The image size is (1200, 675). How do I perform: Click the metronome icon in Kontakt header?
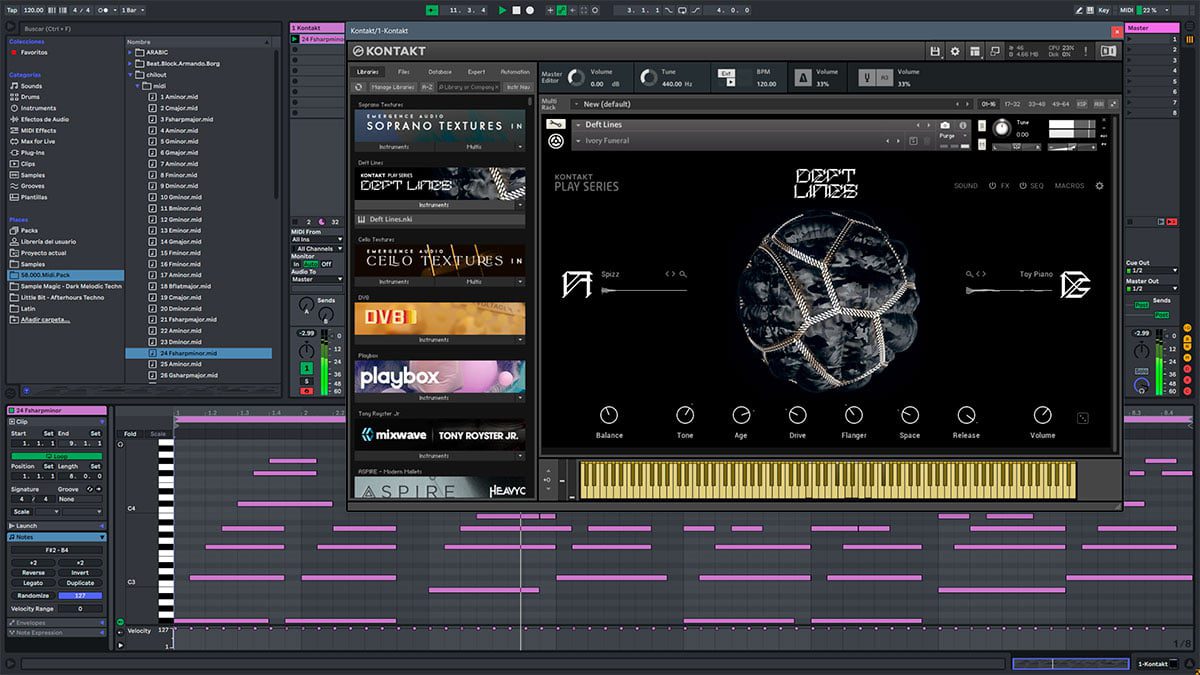click(803, 77)
